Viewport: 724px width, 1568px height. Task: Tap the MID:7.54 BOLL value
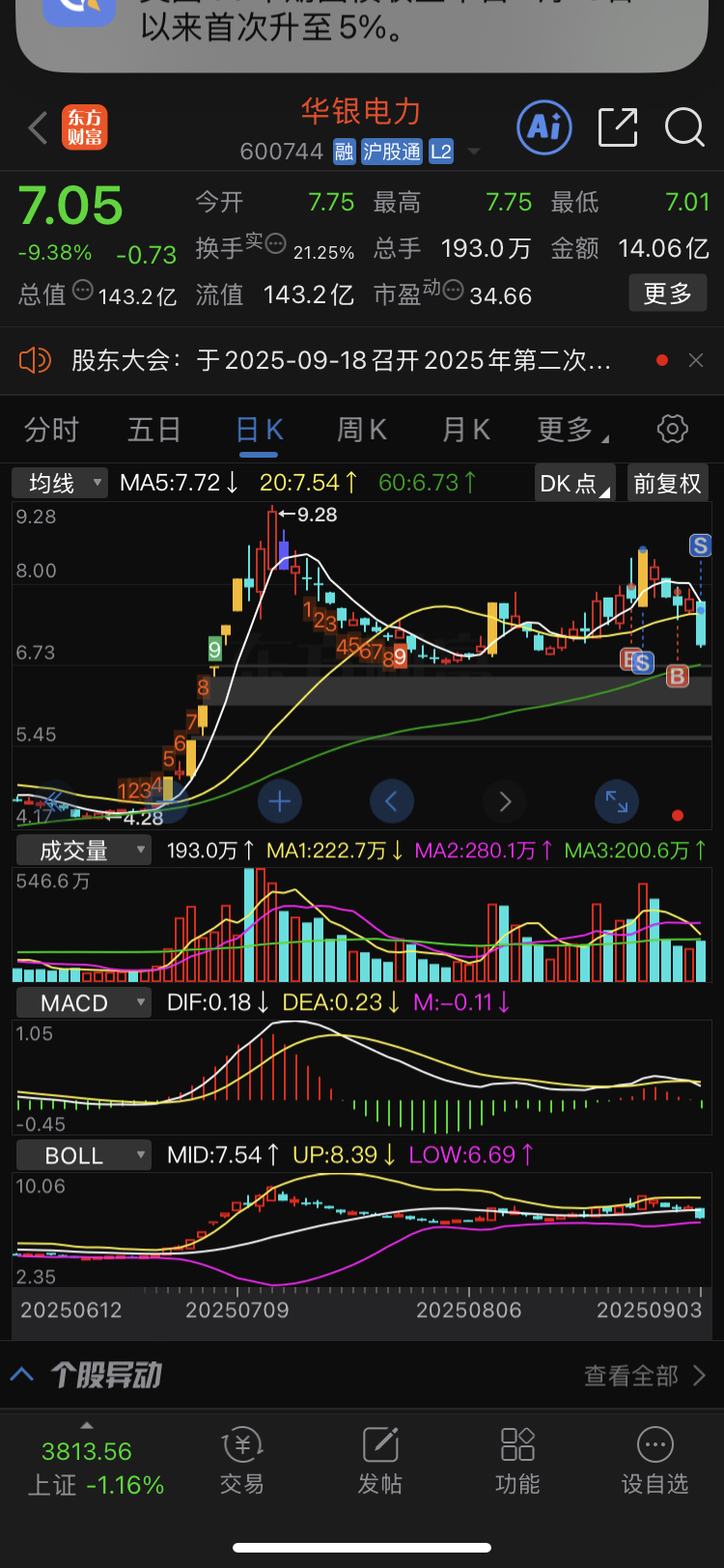pyautogui.click(x=224, y=1156)
